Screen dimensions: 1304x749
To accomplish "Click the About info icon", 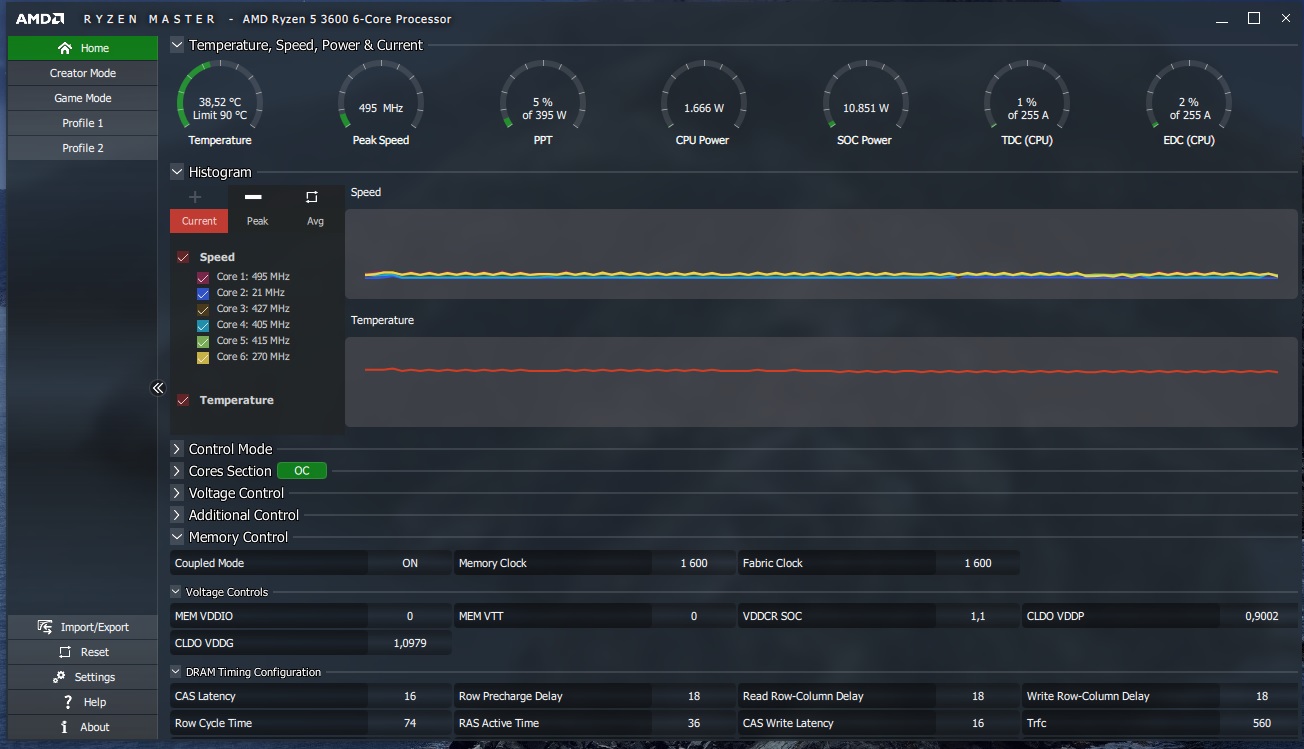I will coord(64,727).
